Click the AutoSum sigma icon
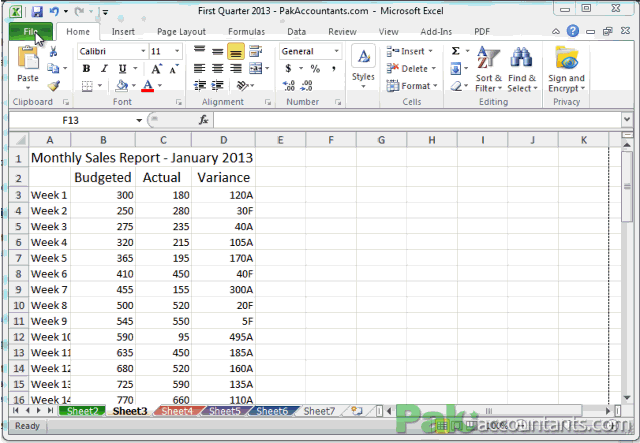This screenshot has width=640, height=443. (x=456, y=51)
